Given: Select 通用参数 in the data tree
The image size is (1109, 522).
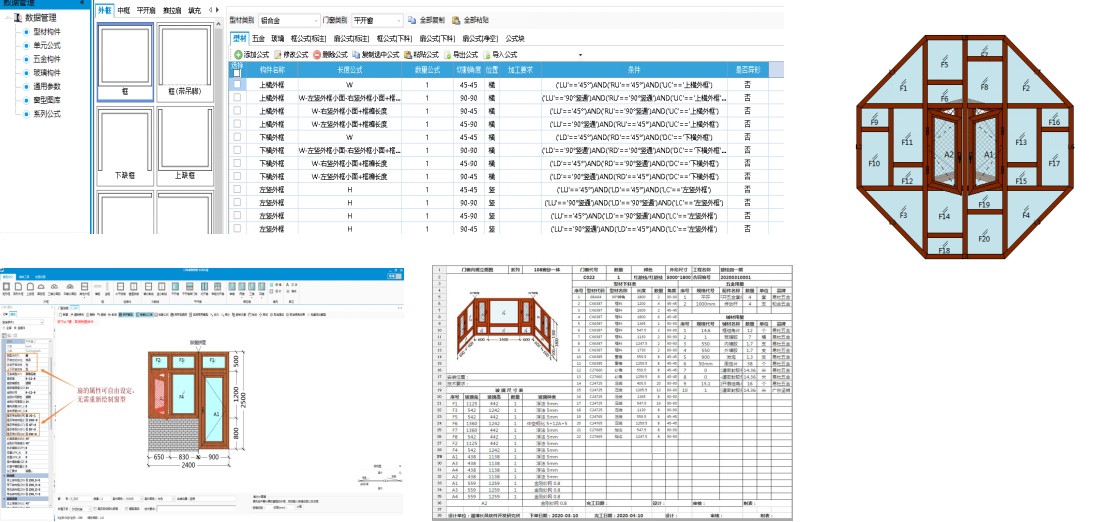Looking at the screenshot, I should click(x=47, y=86).
